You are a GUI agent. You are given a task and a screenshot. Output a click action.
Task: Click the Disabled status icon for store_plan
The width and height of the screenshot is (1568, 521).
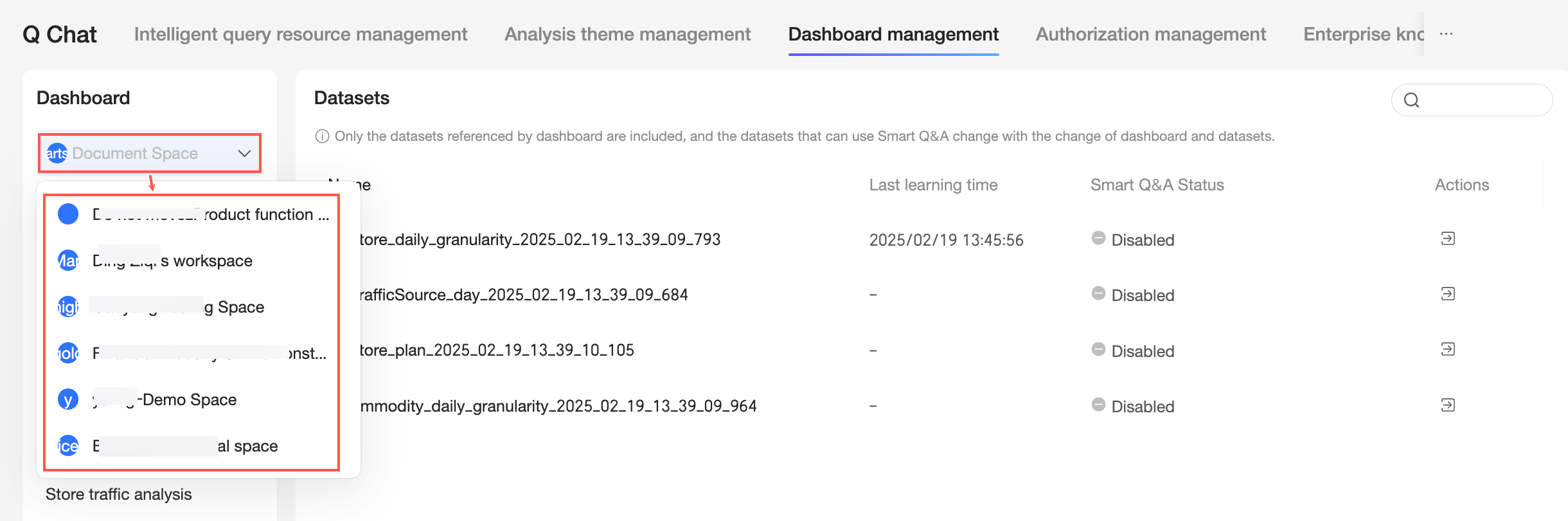(x=1098, y=349)
